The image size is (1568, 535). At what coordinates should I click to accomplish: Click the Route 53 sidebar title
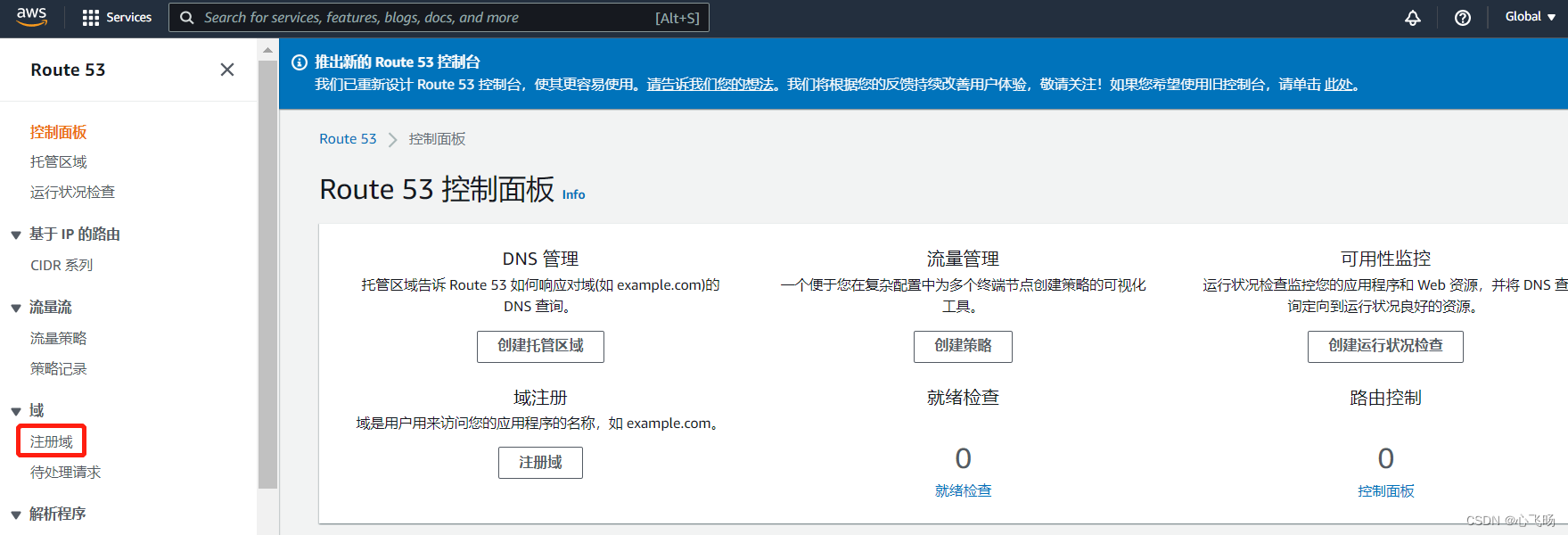click(x=68, y=70)
